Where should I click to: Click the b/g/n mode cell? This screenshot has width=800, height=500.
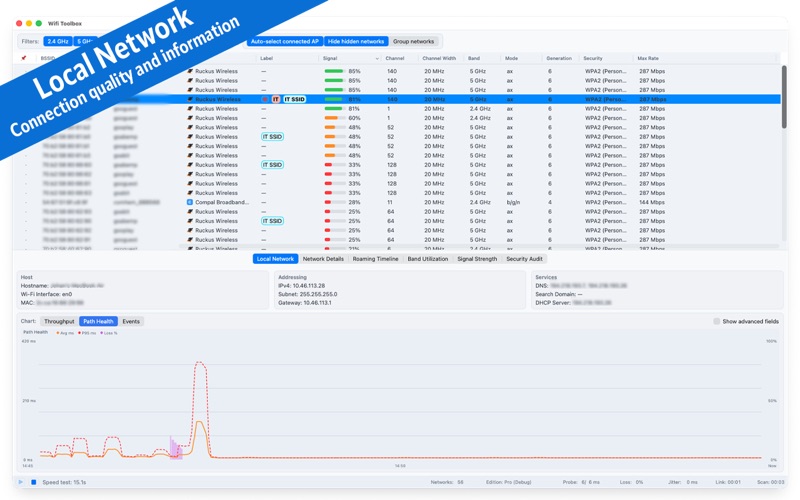[513, 203]
